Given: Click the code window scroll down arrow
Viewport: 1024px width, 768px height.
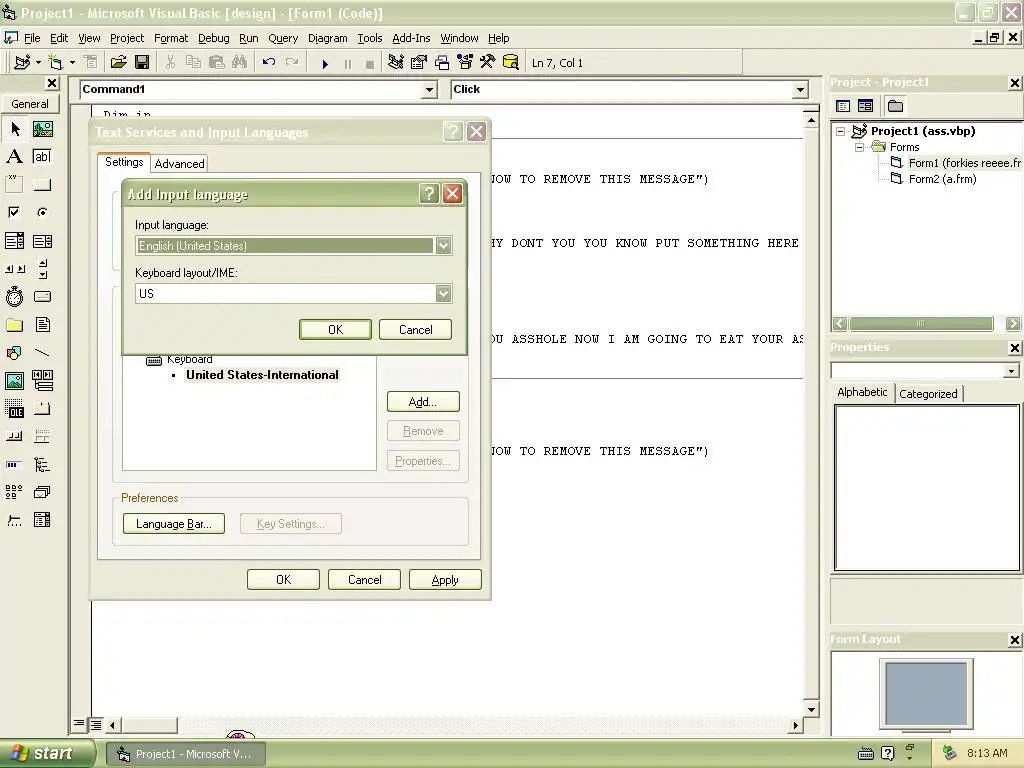Looking at the screenshot, I should tap(811, 709).
